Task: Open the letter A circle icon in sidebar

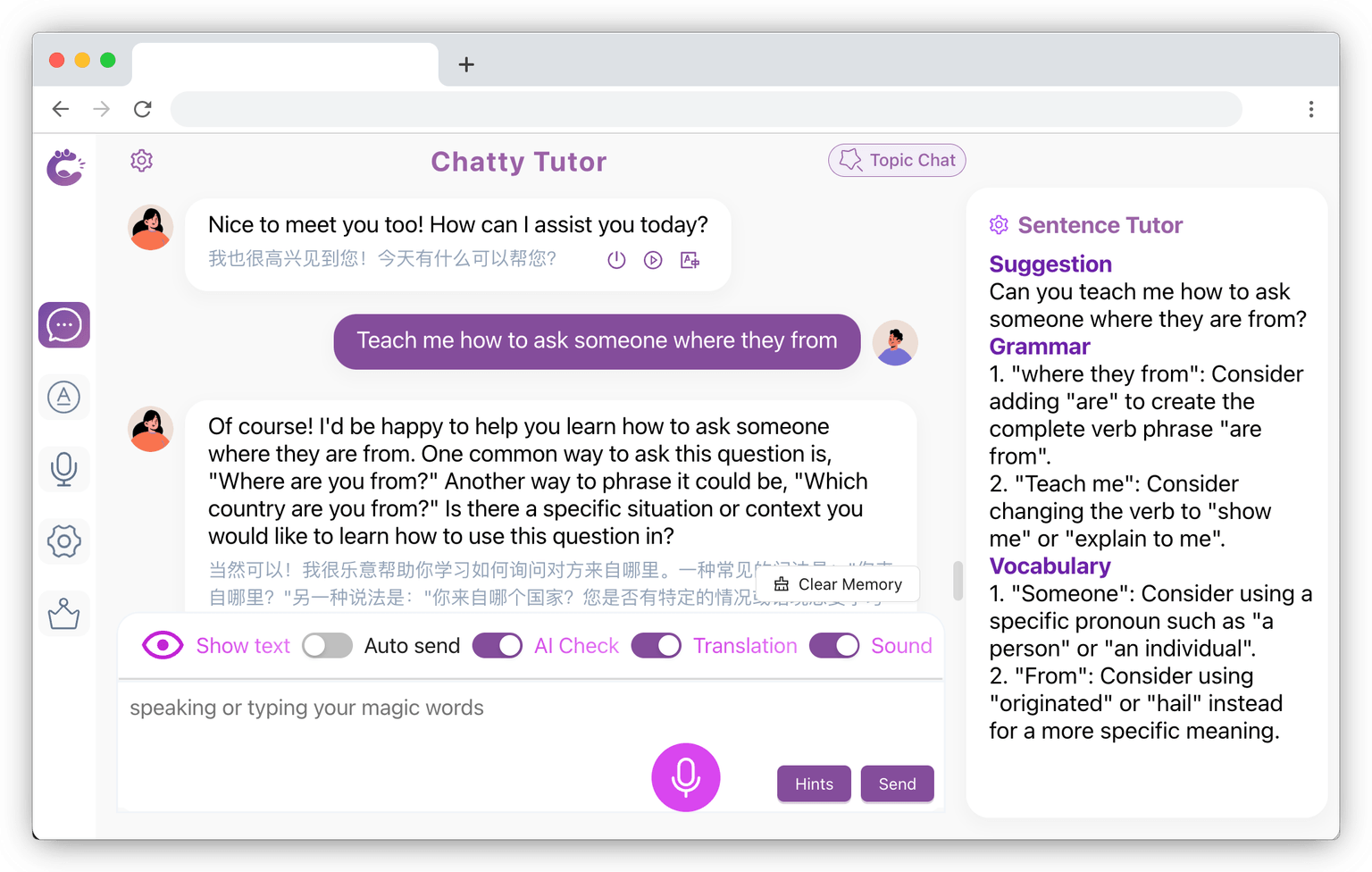Action: tap(64, 397)
